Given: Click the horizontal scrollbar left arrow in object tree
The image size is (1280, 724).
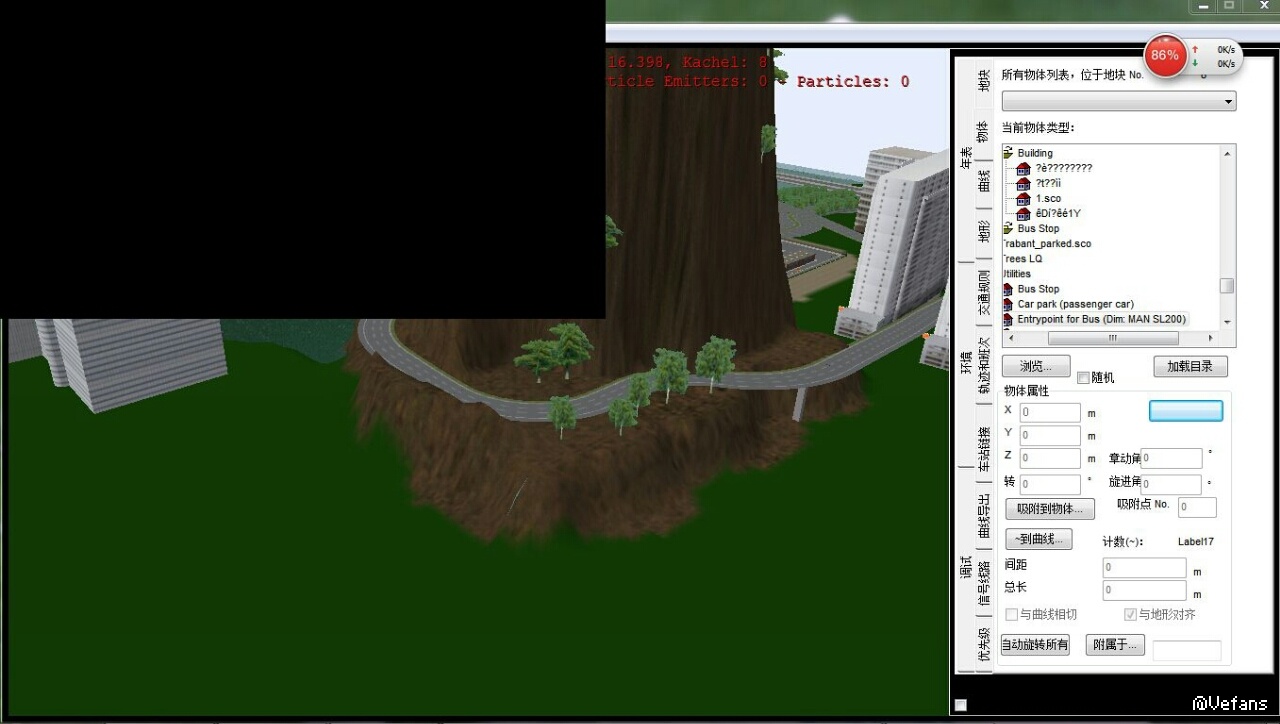Looking at the screenshot, I should (x=1009, y=337).
